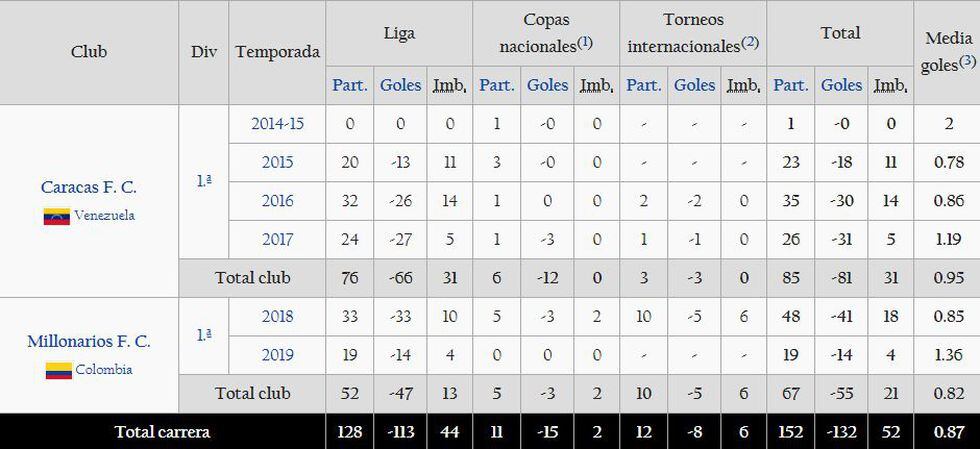This screenshot has width=980, height=449.
Task: Open the Millonarios F. C. club link
Action: pos(89,341)
